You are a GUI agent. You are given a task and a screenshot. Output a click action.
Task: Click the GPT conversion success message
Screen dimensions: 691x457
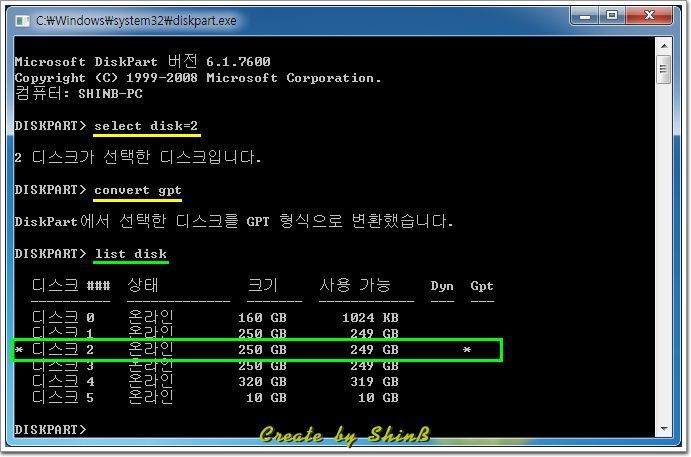[x=234, y=221]
